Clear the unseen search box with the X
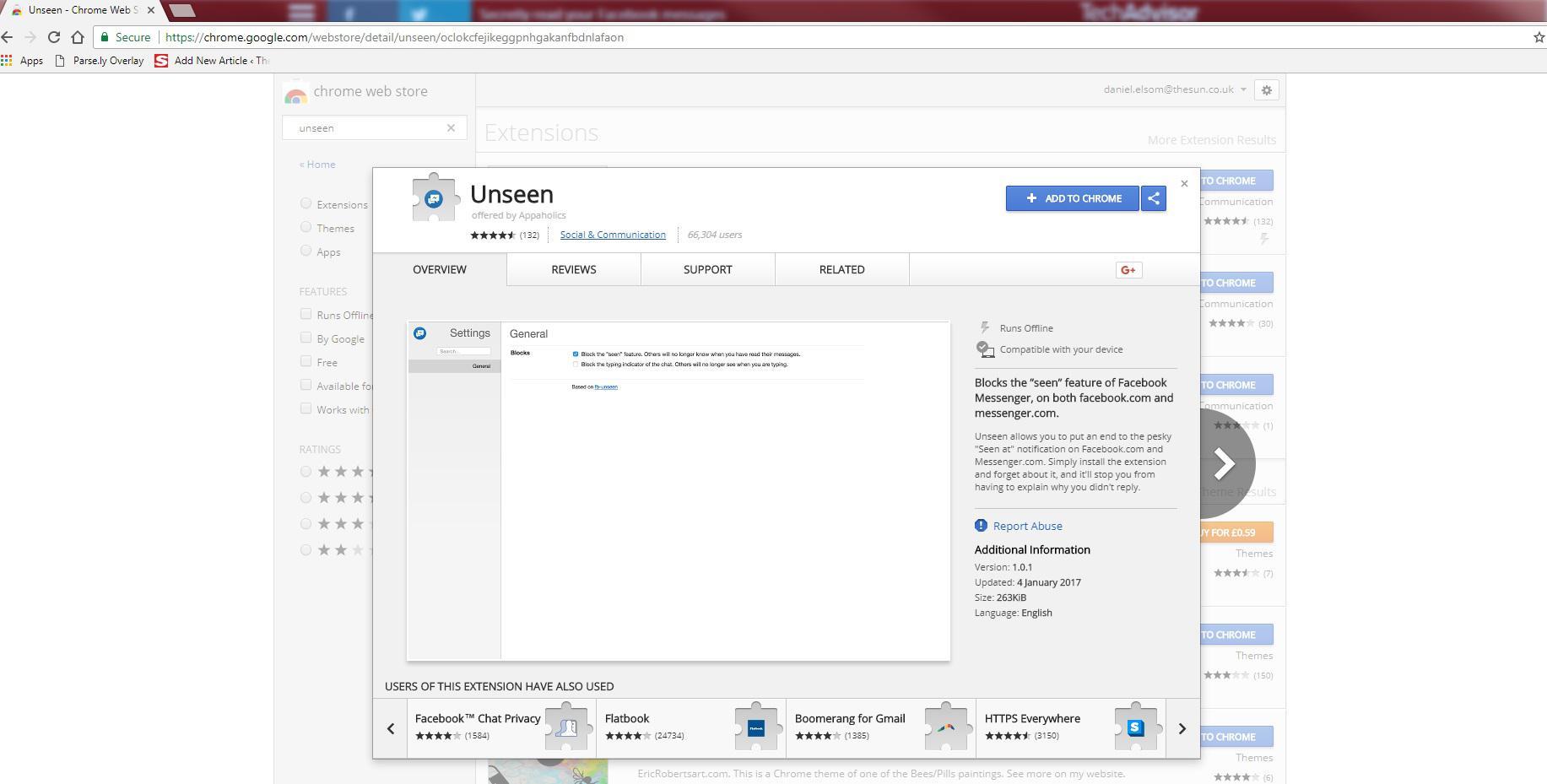 pos(451,127)
